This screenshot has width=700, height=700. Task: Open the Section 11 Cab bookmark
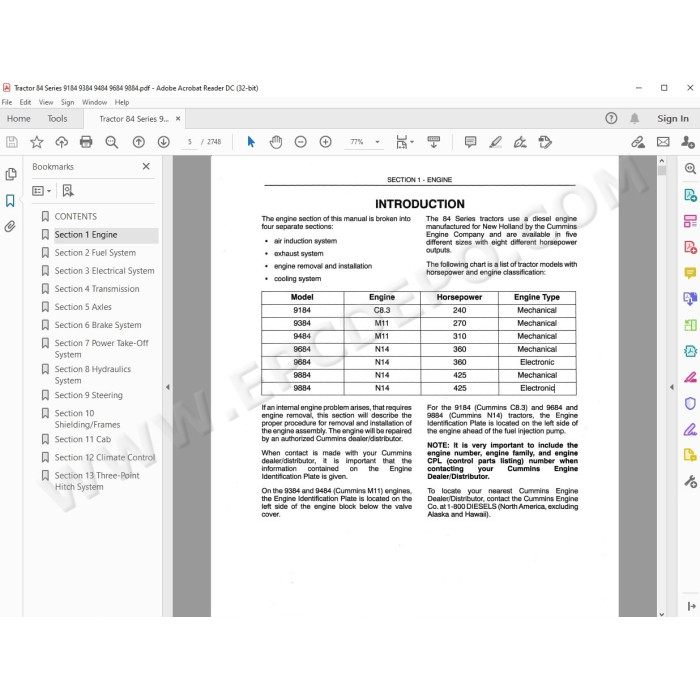click(83, 439)
